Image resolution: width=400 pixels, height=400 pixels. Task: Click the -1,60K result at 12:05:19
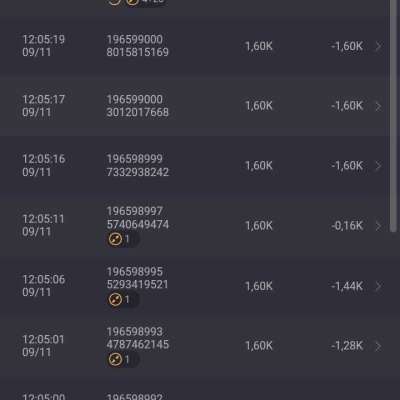click(347, 46)
